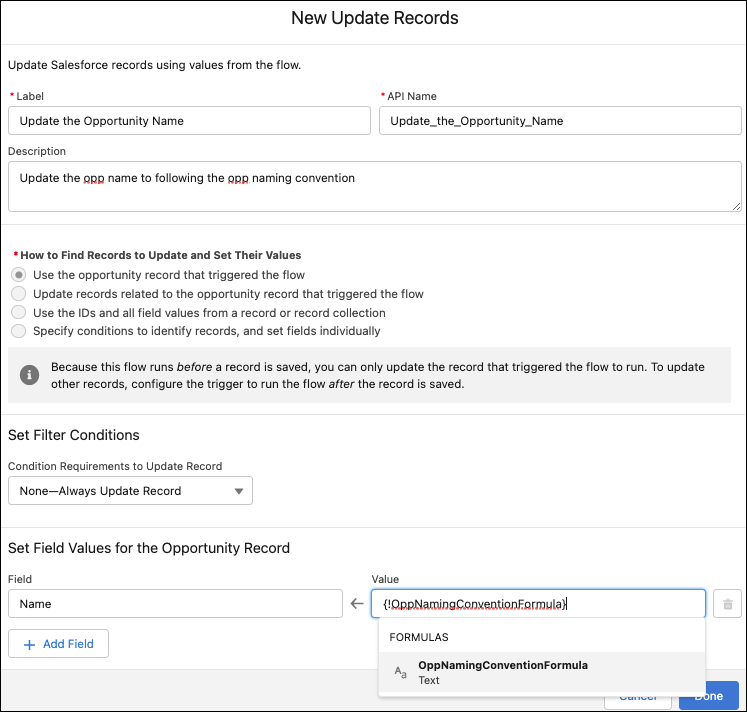The width and height of the screenshot is (747, 712).
Task: Choose 'Use the IDs and all field values' option
Action: [19, 312]
